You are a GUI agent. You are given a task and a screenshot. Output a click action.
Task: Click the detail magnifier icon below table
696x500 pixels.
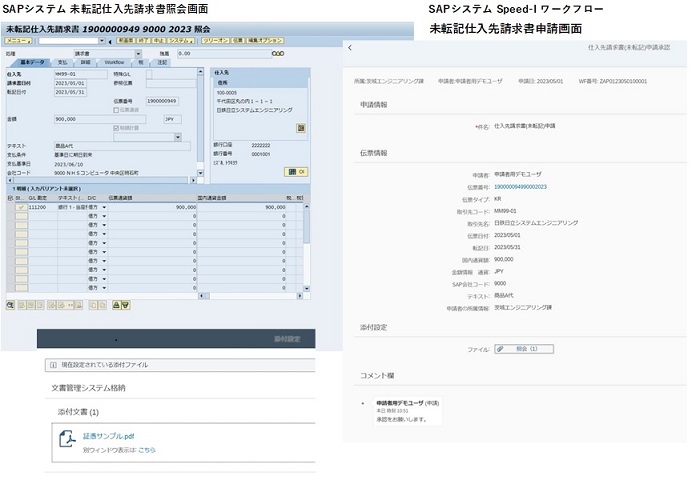click(x=11, y=305)
